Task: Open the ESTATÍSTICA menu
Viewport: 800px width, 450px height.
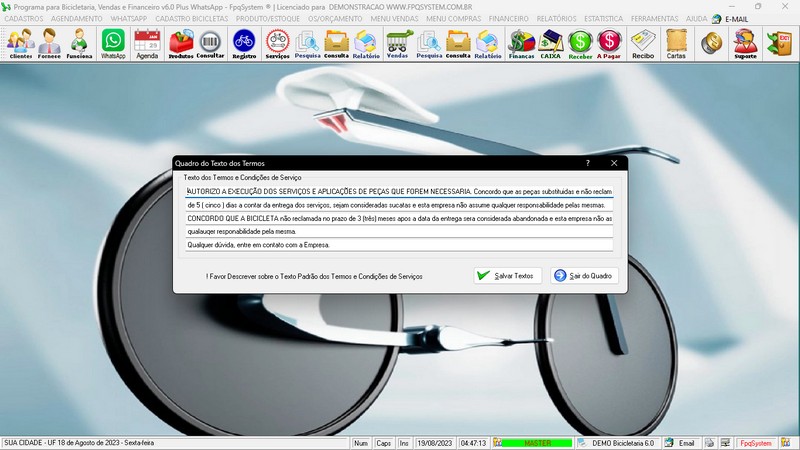Action: pos(604,19)
